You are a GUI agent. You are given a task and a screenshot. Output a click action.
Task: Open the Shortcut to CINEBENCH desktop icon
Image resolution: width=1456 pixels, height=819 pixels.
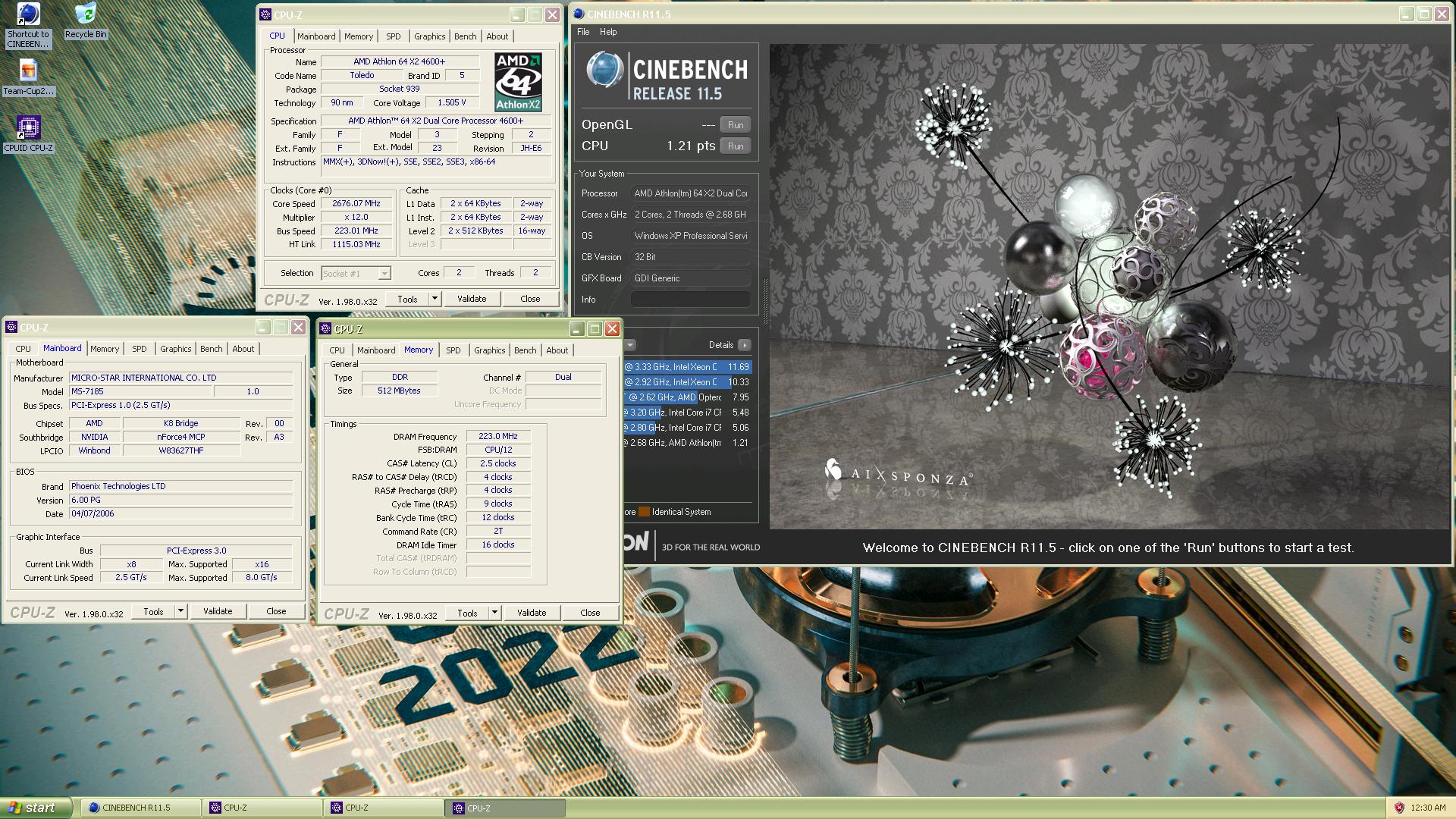click(x=28, y=26)
